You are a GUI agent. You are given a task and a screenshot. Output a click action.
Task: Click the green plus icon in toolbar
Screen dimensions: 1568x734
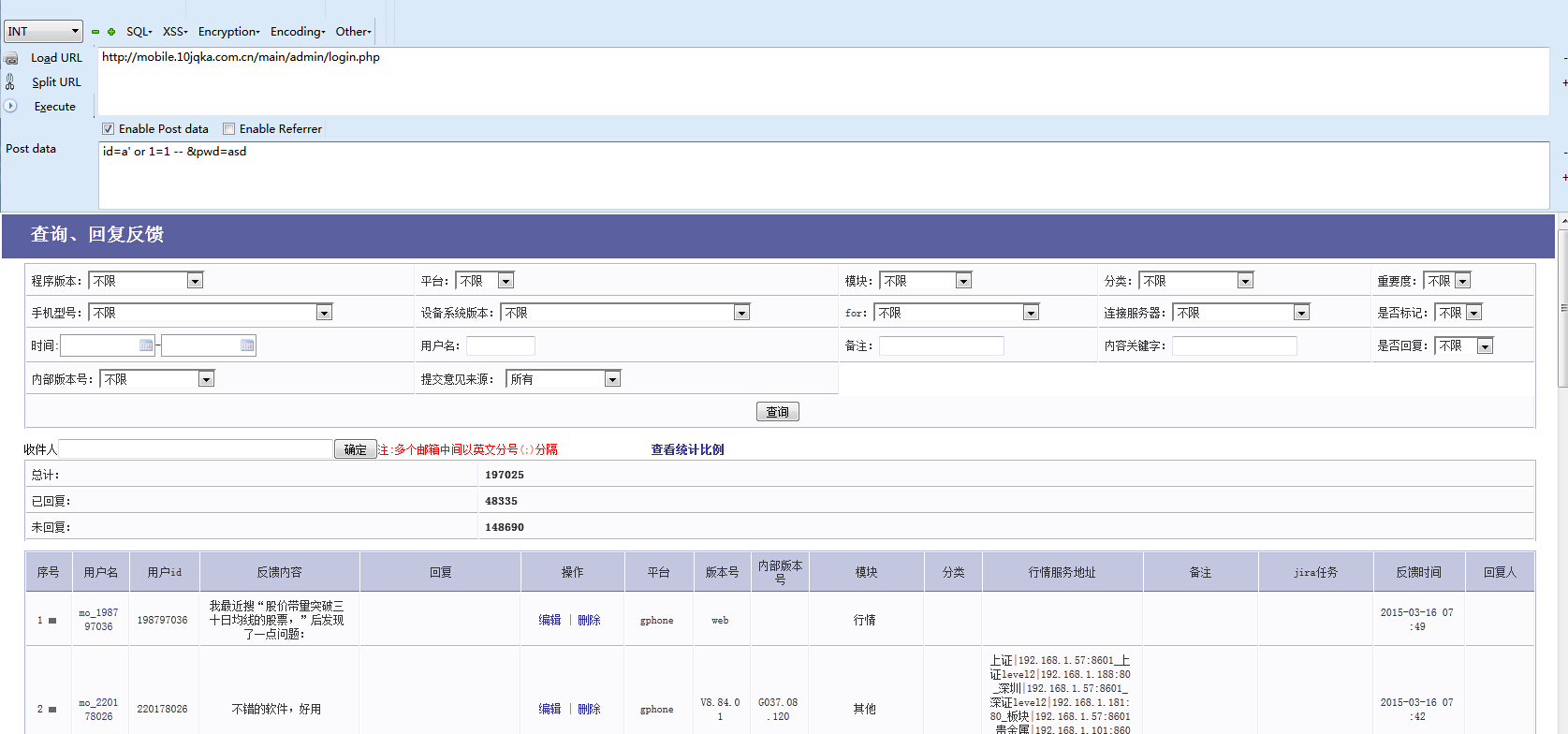tap(111, 32)
